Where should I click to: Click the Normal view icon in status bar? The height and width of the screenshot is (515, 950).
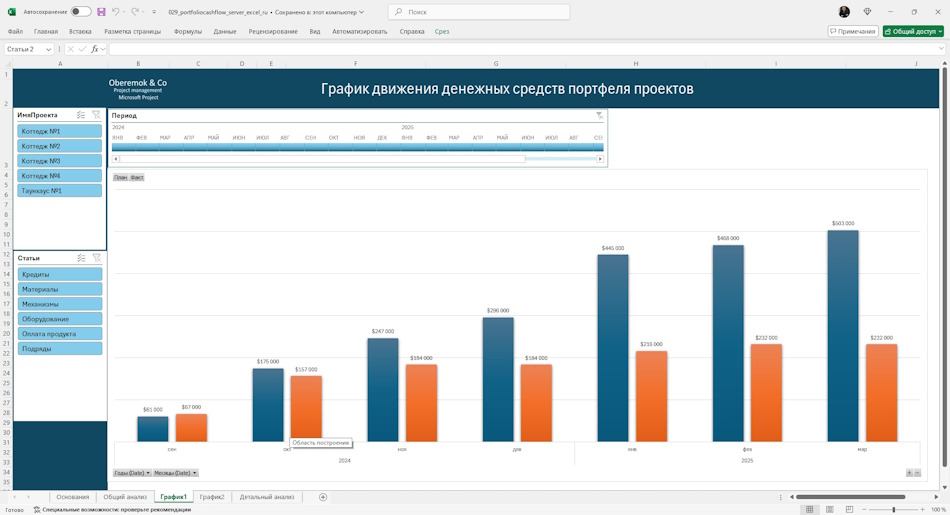(809, 510)
